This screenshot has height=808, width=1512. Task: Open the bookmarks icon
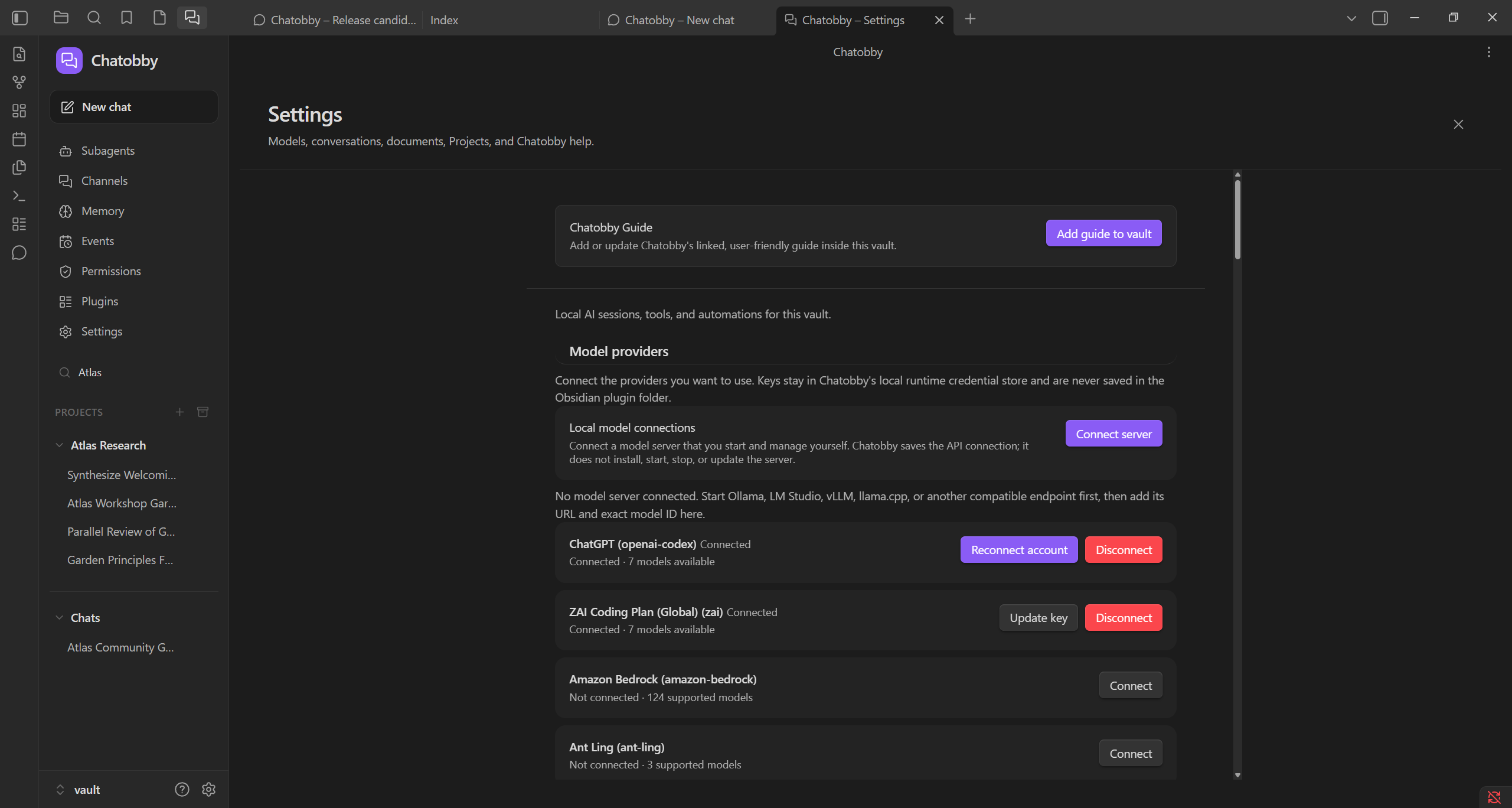tap(126, 18)
